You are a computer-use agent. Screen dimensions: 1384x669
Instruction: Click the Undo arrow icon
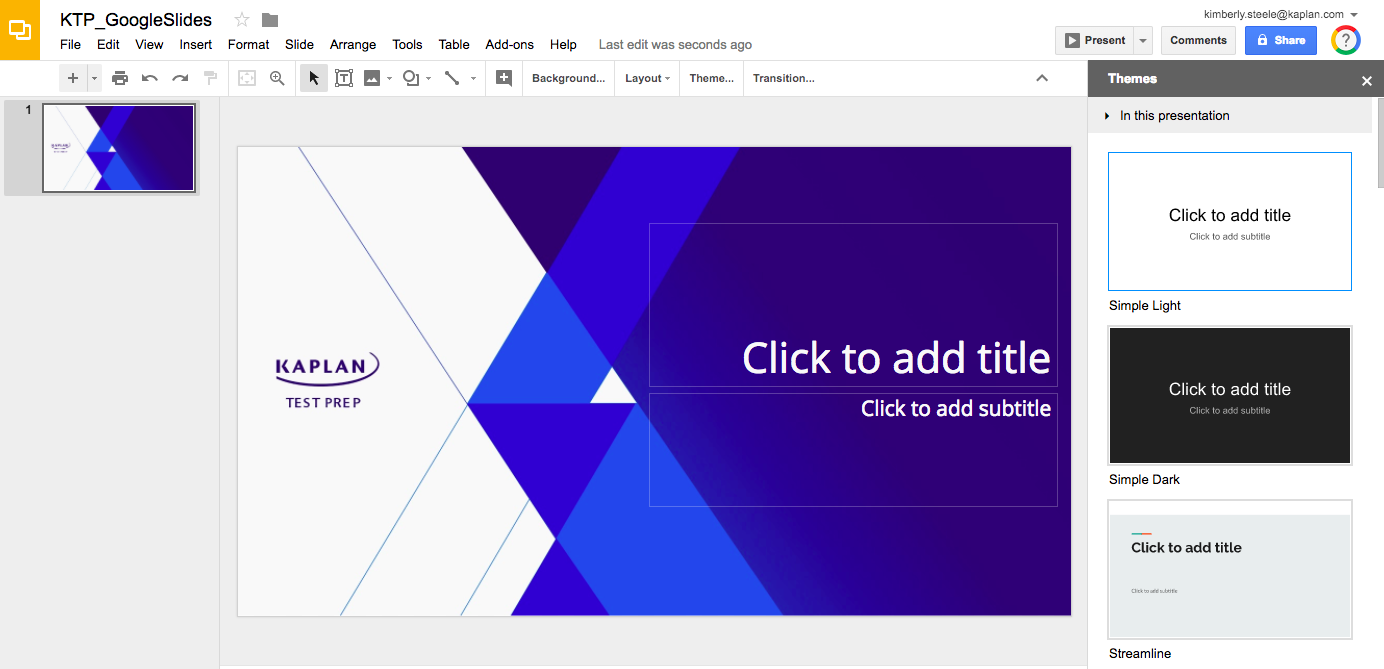click(x=150, y=78)
